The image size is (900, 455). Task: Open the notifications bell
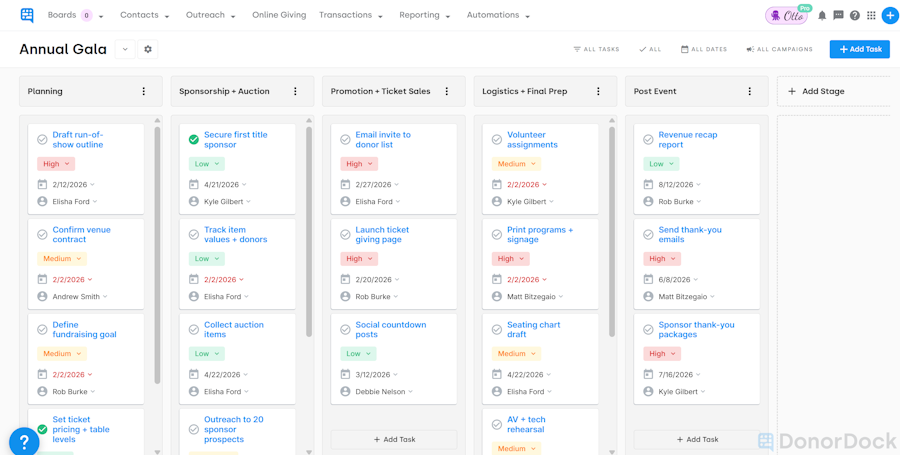click(x=822, y=16)
